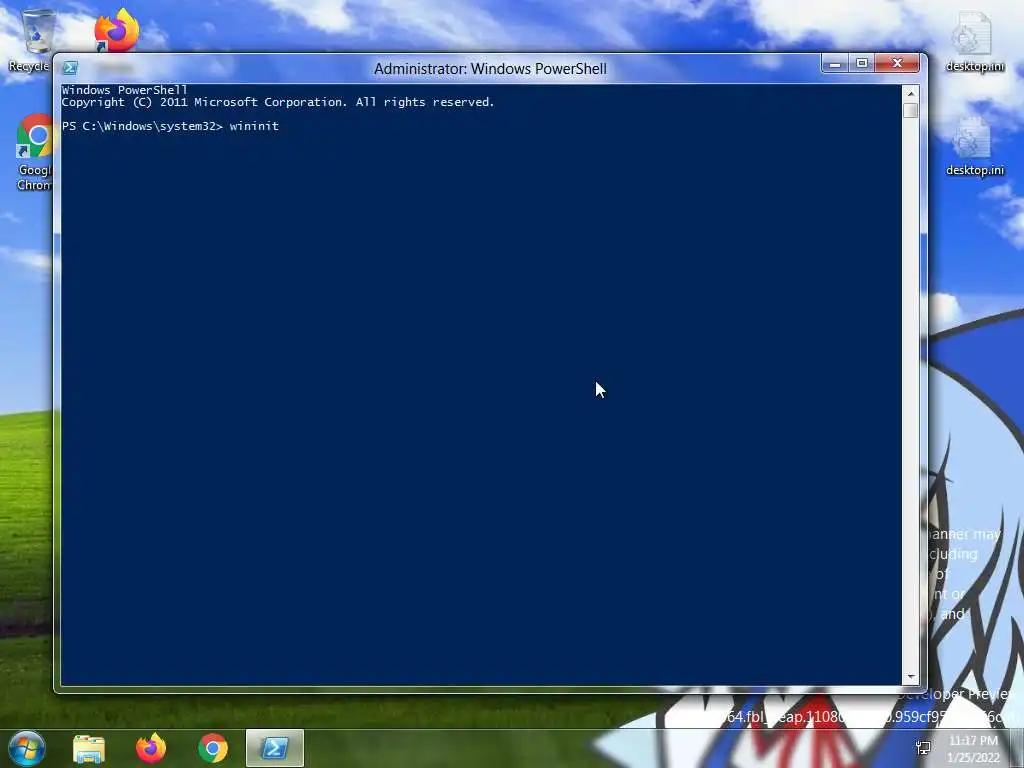The width and height of the screenshot is (1024, 768).
Task: Launch Firefox from the taskbar
Action: [151, 748]
